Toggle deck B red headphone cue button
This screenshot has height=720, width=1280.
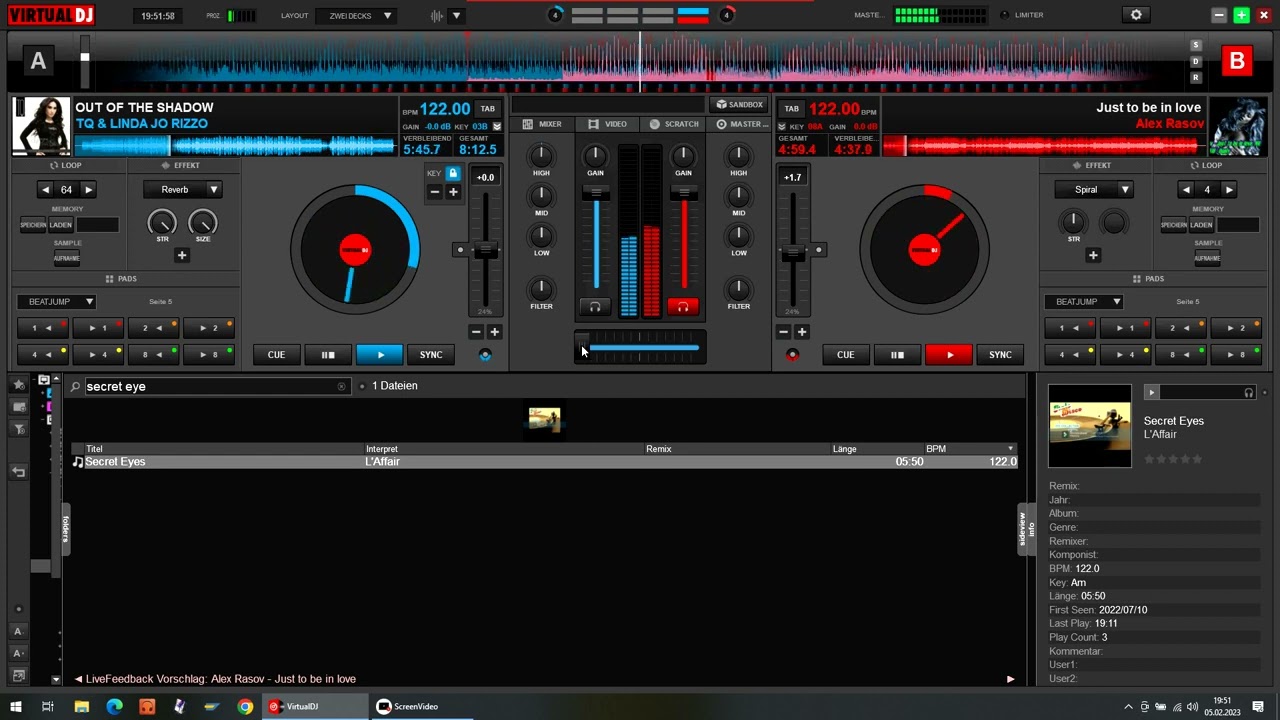(x=683, y=307)
